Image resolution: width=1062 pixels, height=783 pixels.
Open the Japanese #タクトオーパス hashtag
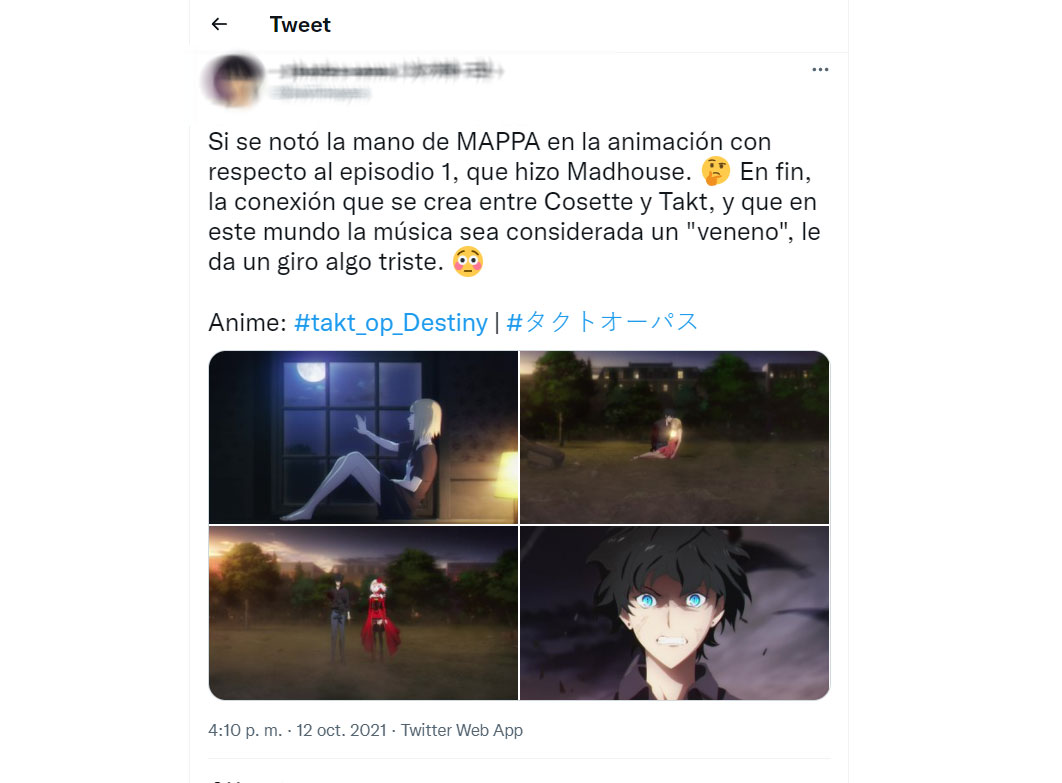point(602,322)
